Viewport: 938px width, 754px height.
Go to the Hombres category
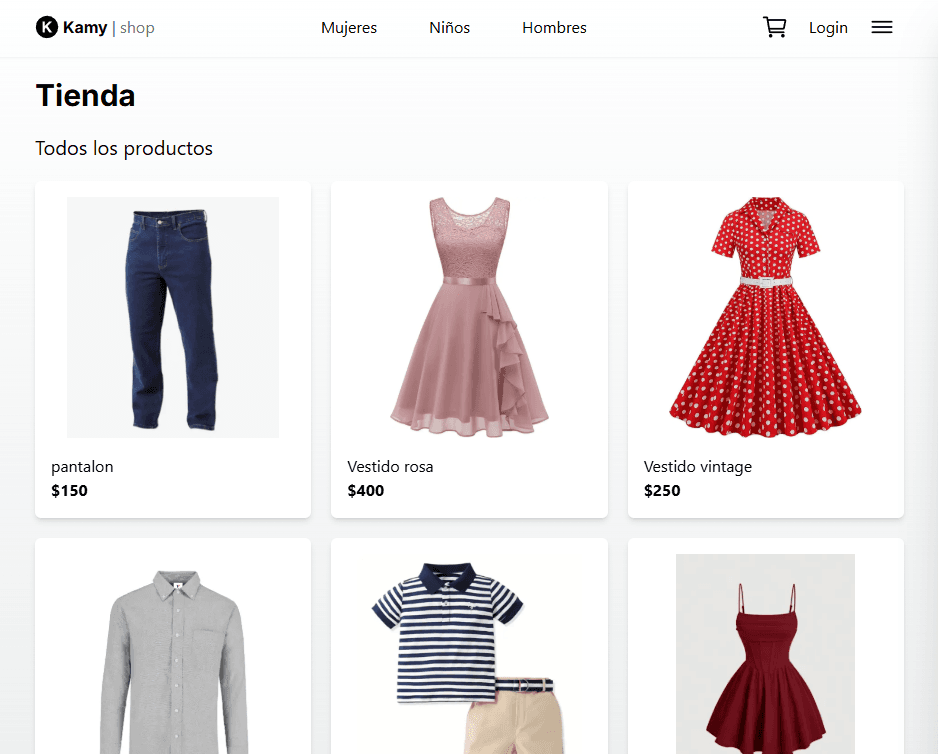(554, 28)
